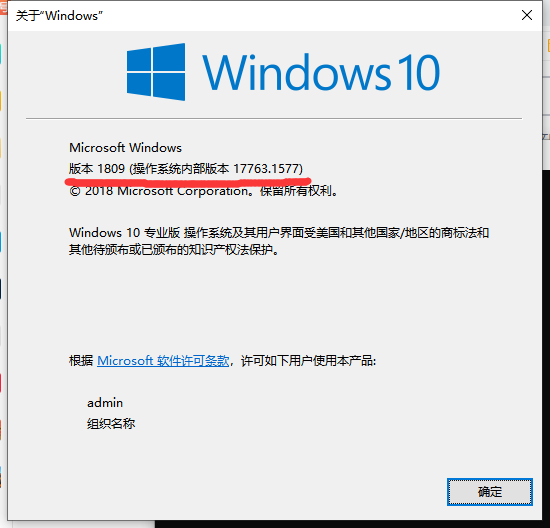Click the 版本 1809 version line

pyautogui.click(x=186, y=169)
